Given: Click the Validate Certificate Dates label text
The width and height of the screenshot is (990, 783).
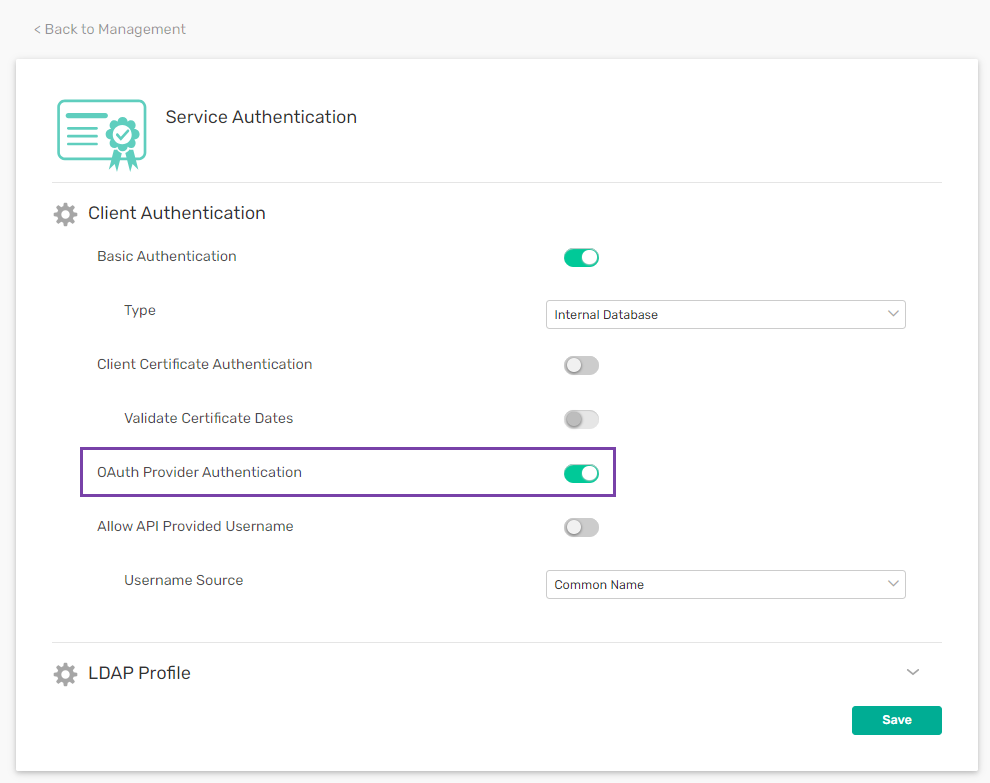Looking at the screenshot, I should pyautogui.click(x=209, y=419).
